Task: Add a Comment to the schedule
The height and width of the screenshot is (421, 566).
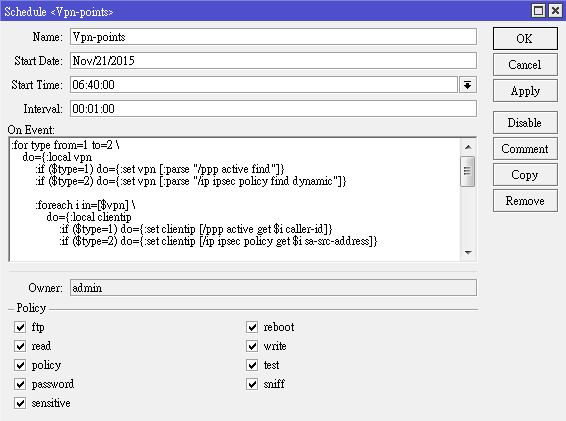Action: [525, 149]
